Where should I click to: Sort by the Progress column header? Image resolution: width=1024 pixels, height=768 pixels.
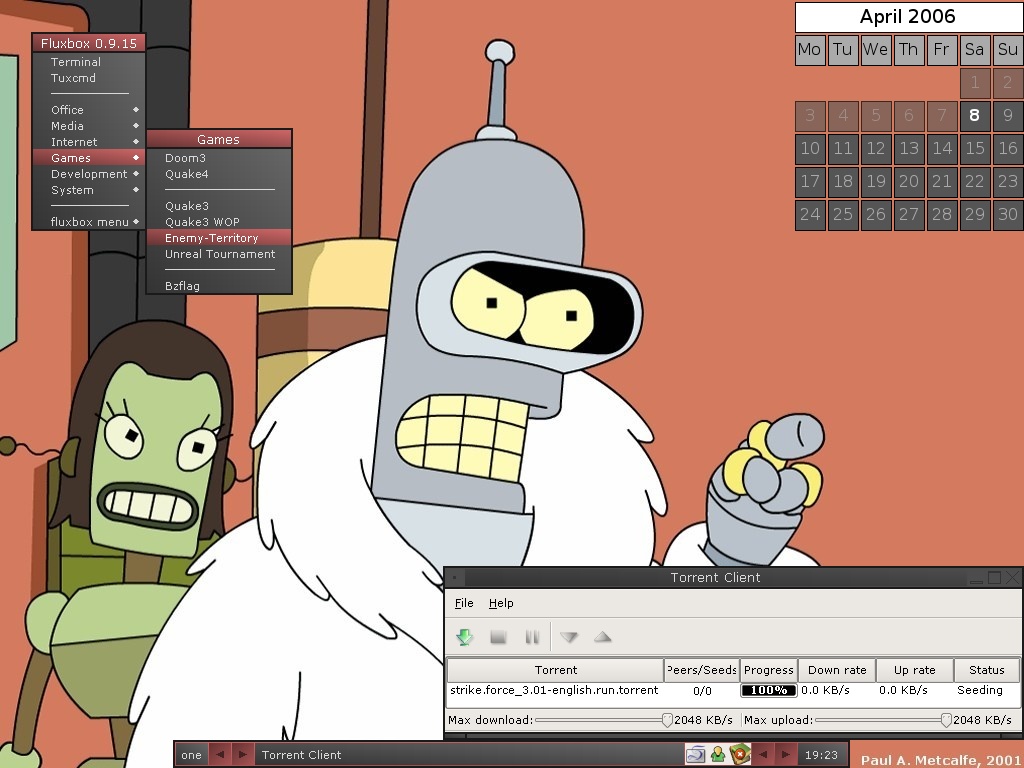(769, 670)
